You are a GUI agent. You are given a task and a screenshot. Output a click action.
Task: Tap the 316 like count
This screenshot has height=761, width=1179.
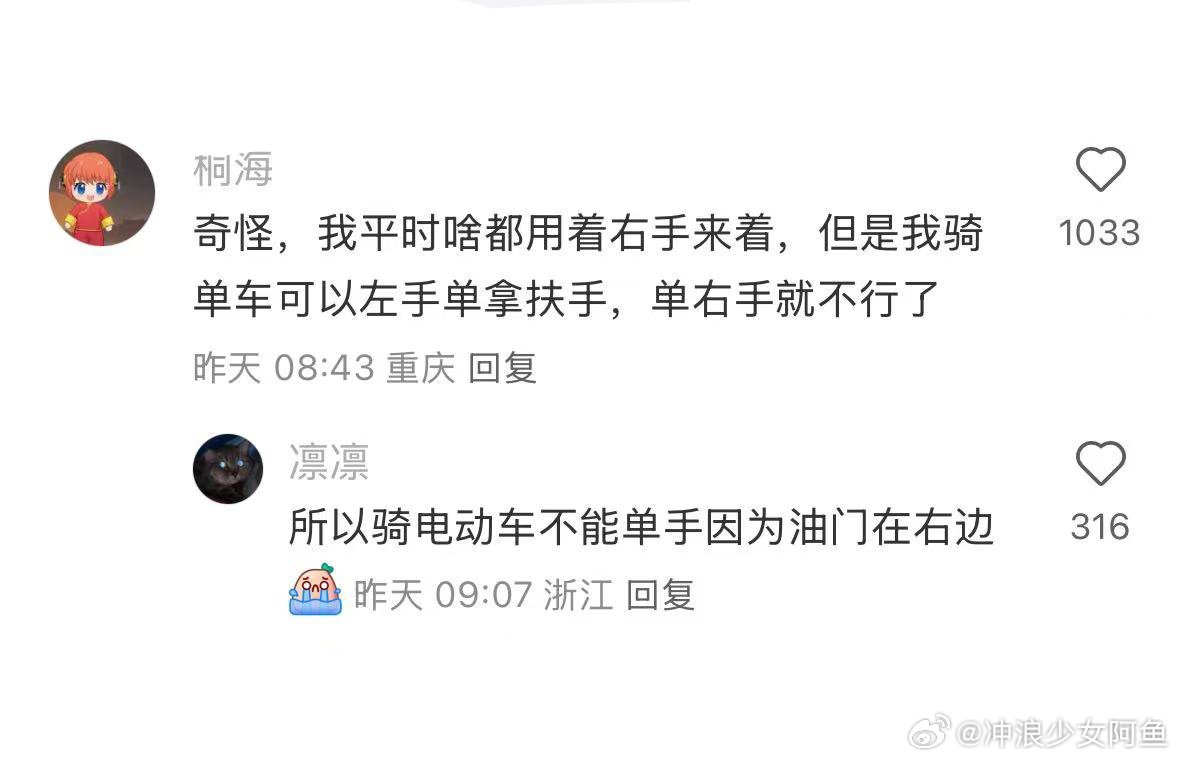click(1100, 526)
